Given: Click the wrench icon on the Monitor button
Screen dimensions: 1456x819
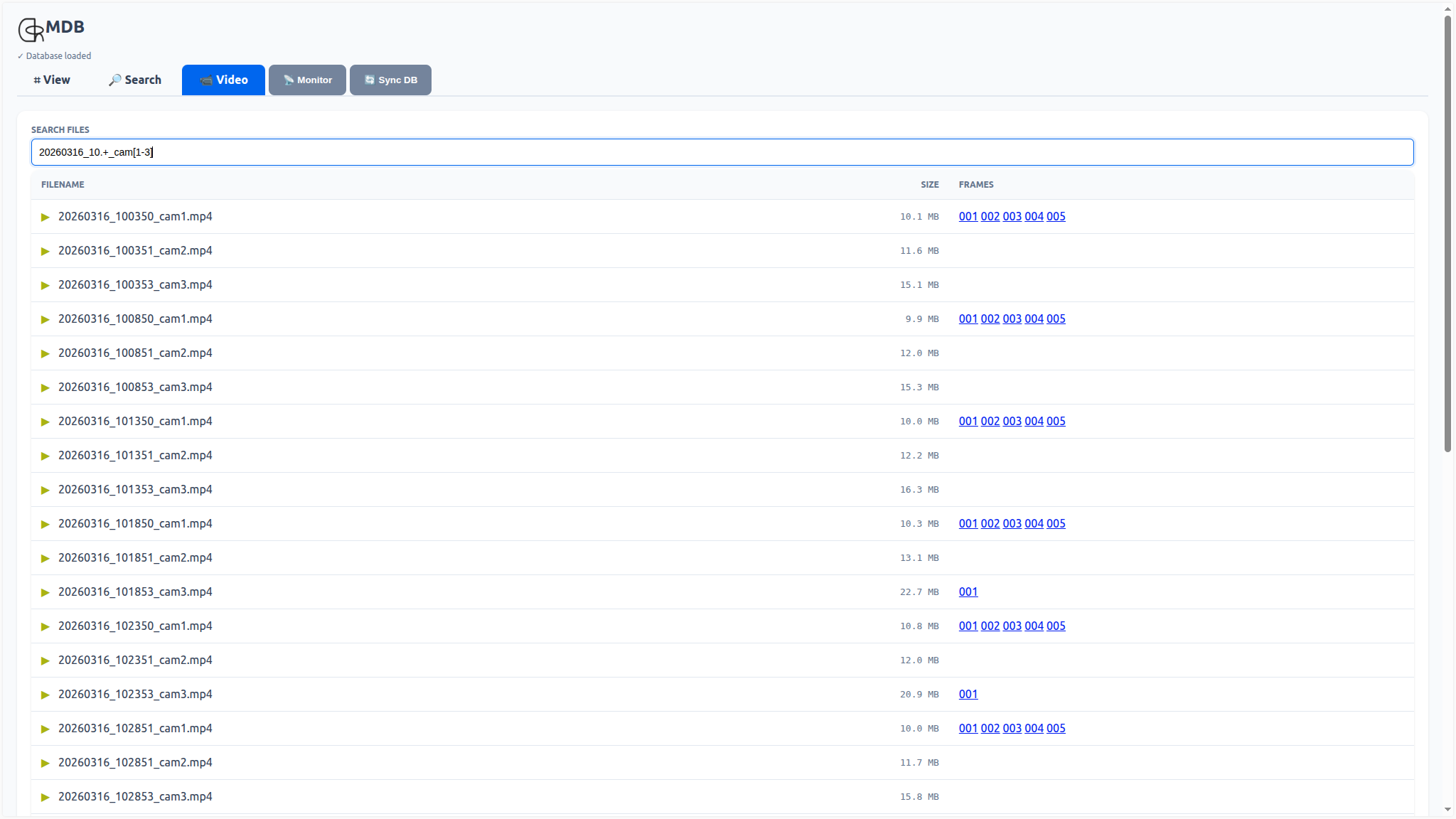Looking at the screenshot, I should pos(287,80).
